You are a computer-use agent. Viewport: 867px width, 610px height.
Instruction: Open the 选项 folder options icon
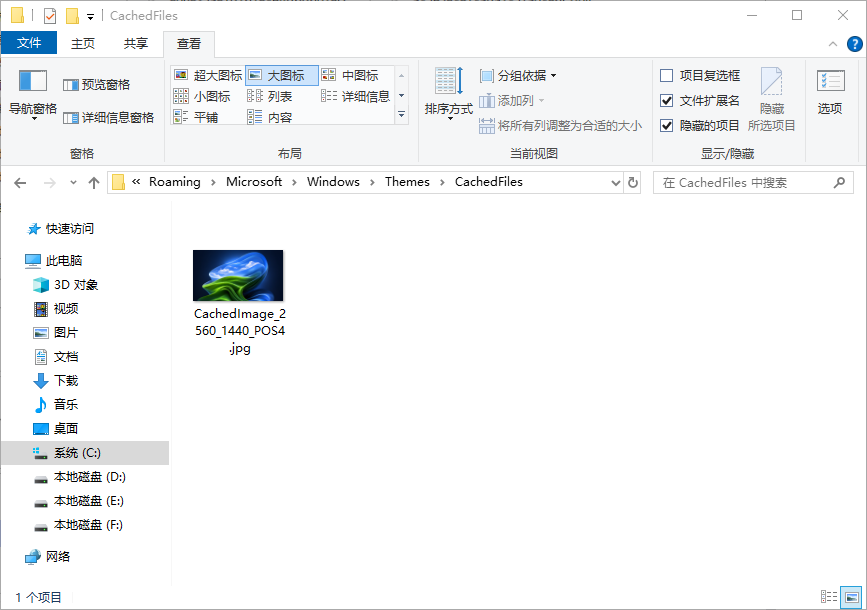[830, 83]
